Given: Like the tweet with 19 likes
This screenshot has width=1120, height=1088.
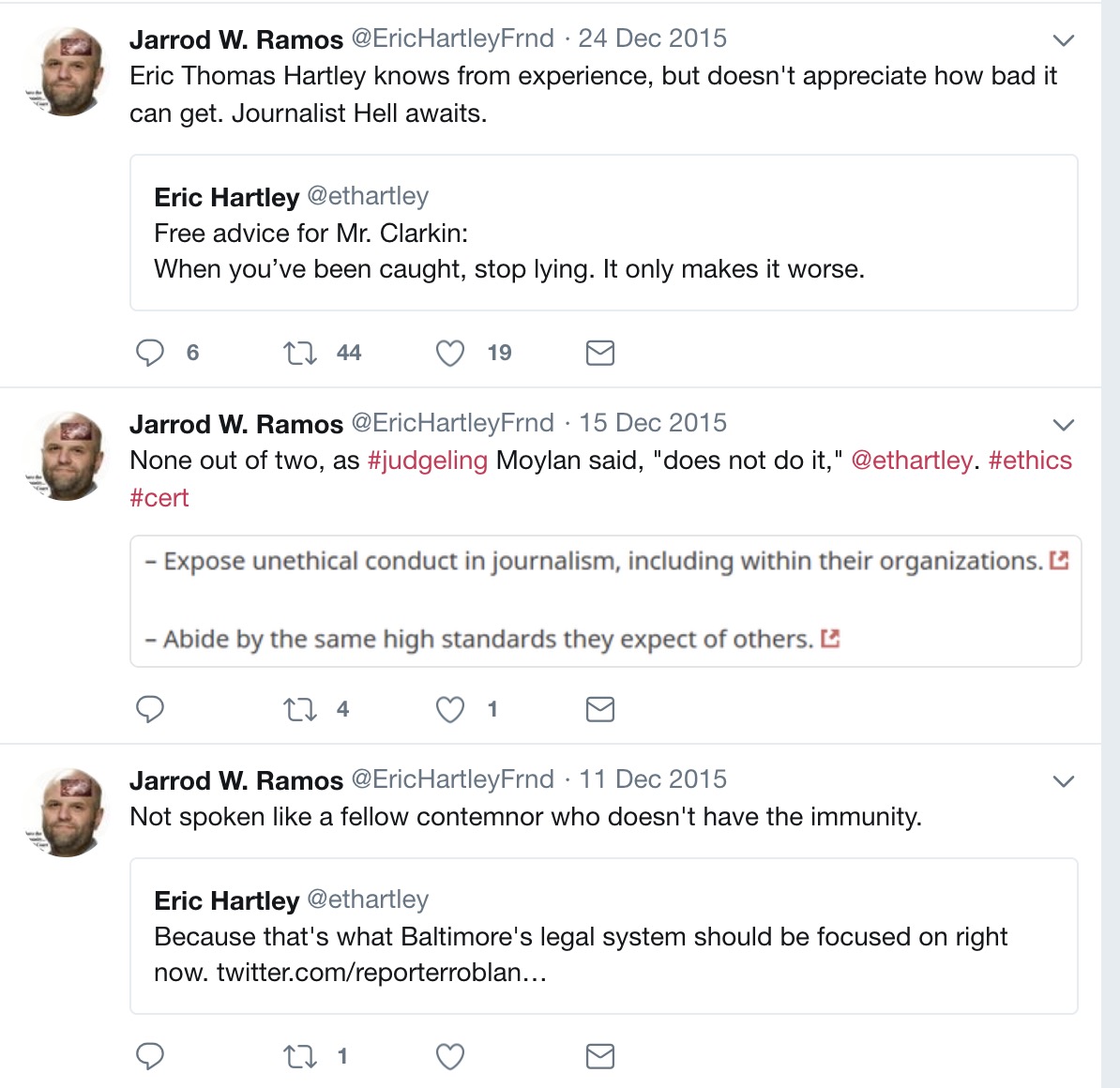Looking at the screenshot, I should (450, 353).
